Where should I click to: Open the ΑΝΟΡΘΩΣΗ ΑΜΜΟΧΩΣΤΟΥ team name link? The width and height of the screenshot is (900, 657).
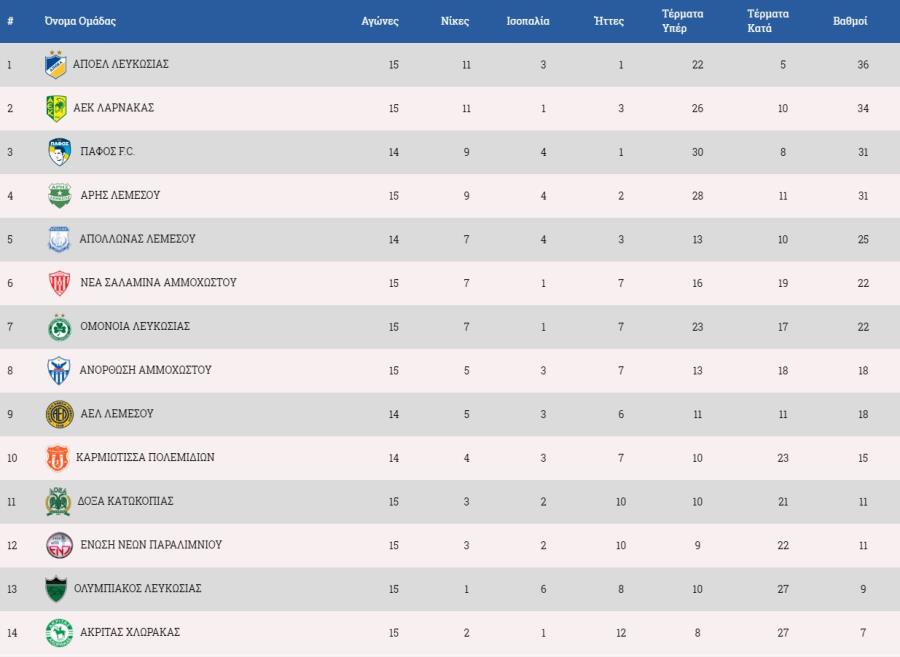[145, 371]
